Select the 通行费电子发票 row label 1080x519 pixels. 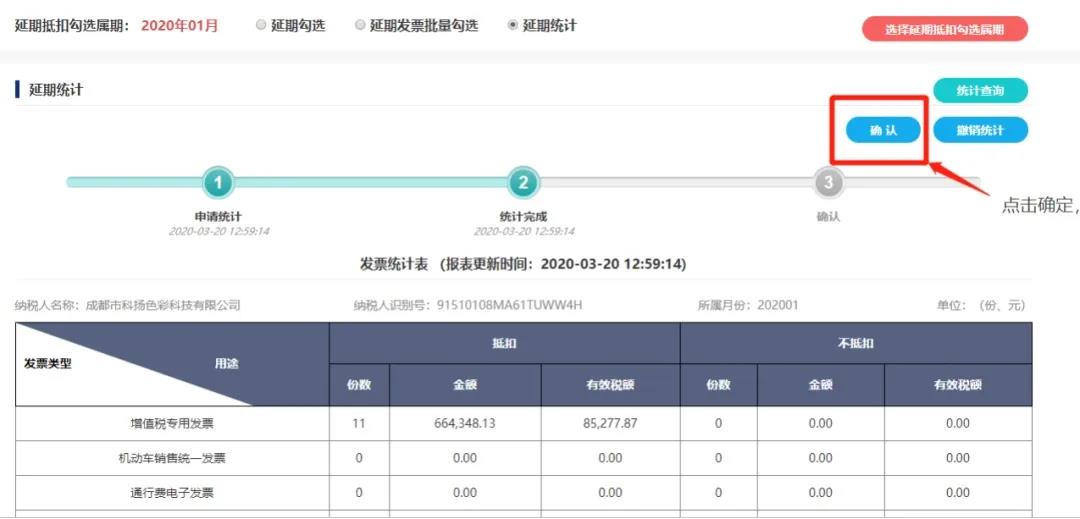[x=172, y=492]
